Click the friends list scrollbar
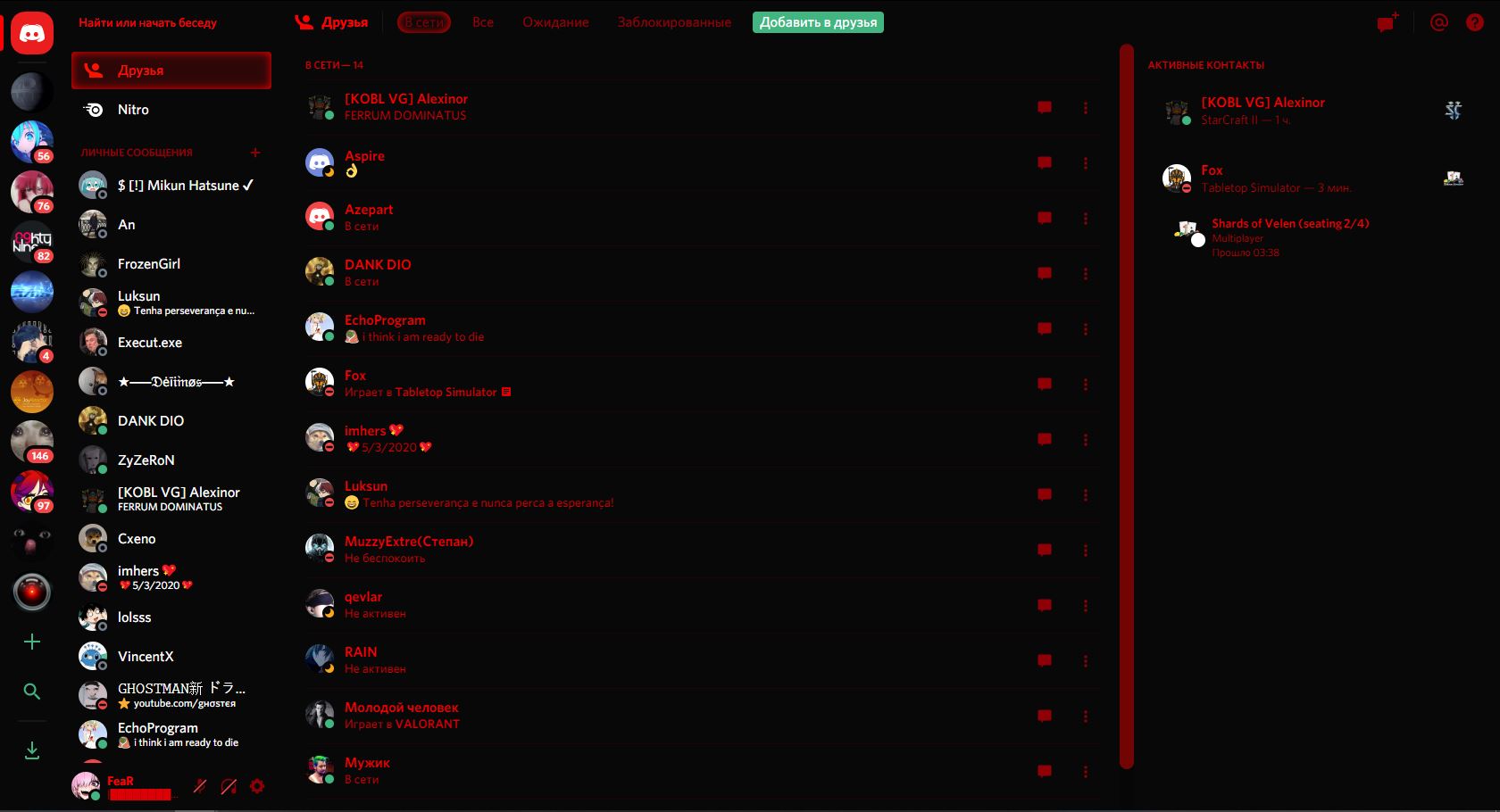The width and height of the screenshot is (1500, 812). tap(1127, 406)
